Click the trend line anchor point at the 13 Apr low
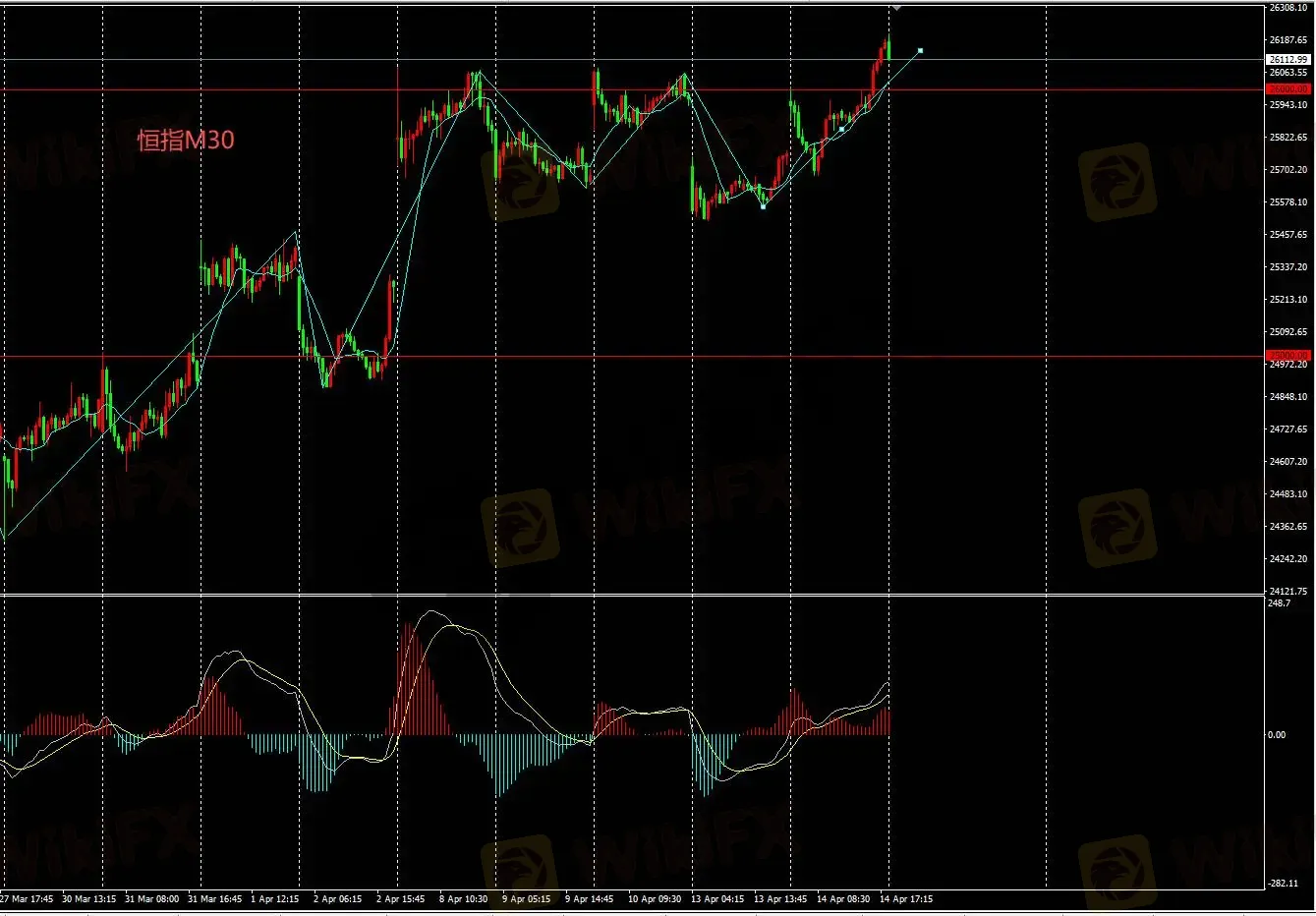1316x916 pixels. tap(764, 206)
